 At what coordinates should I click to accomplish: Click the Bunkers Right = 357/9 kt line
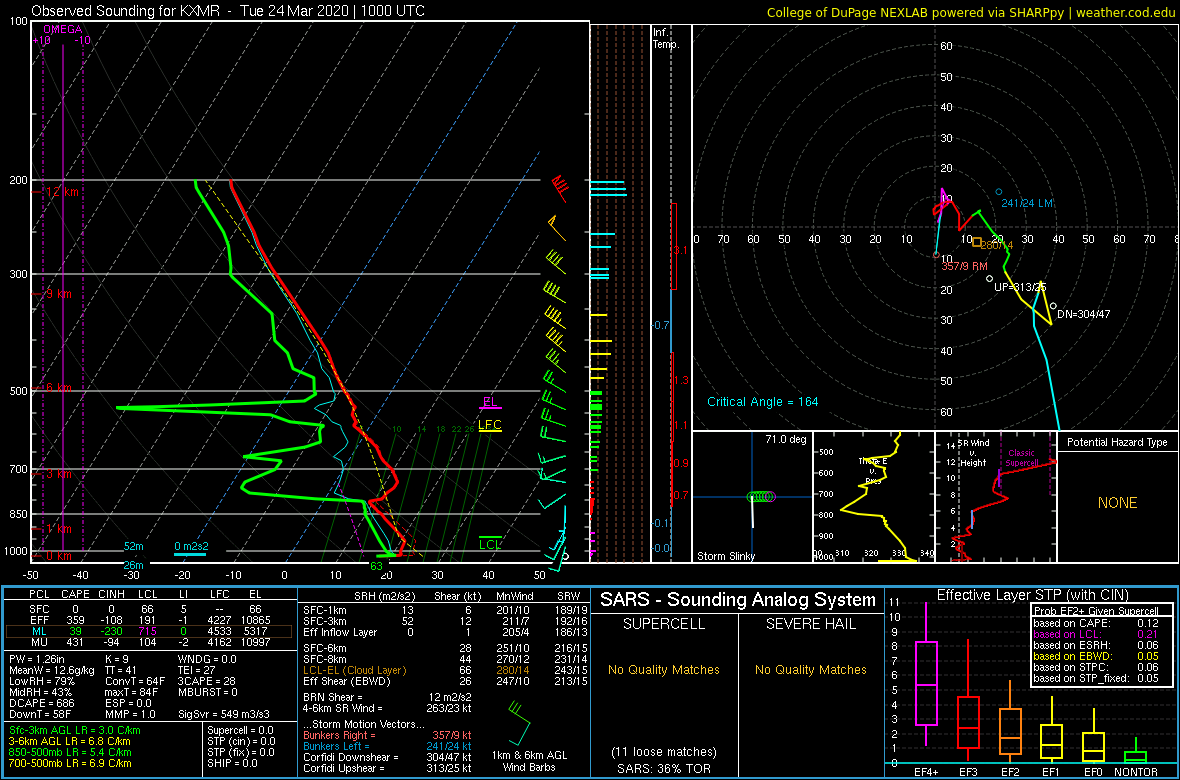(387, 735)
